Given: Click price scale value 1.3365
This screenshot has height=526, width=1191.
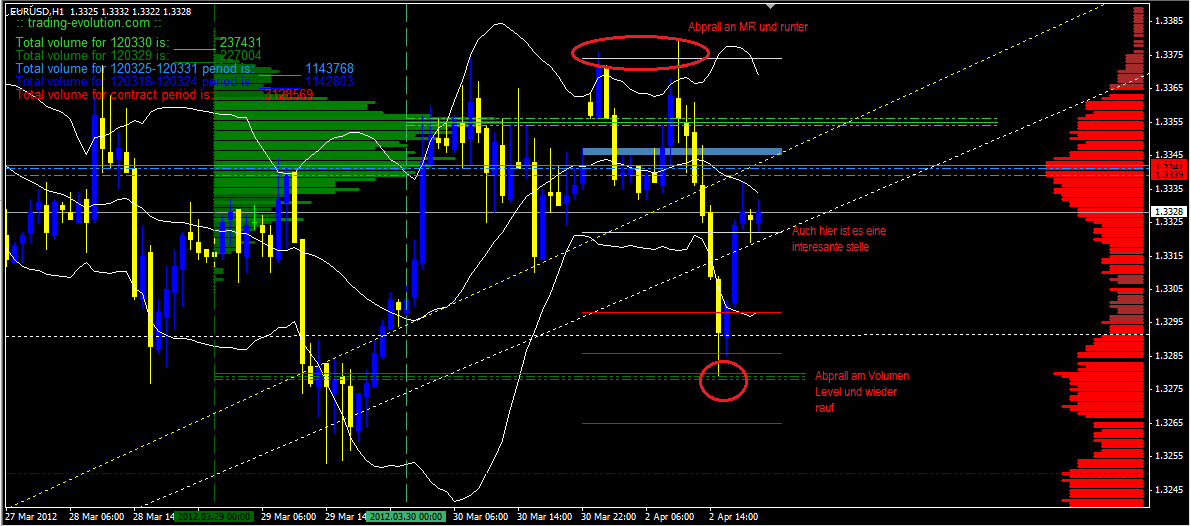Looking at the screenshot, I should 1167,88.
